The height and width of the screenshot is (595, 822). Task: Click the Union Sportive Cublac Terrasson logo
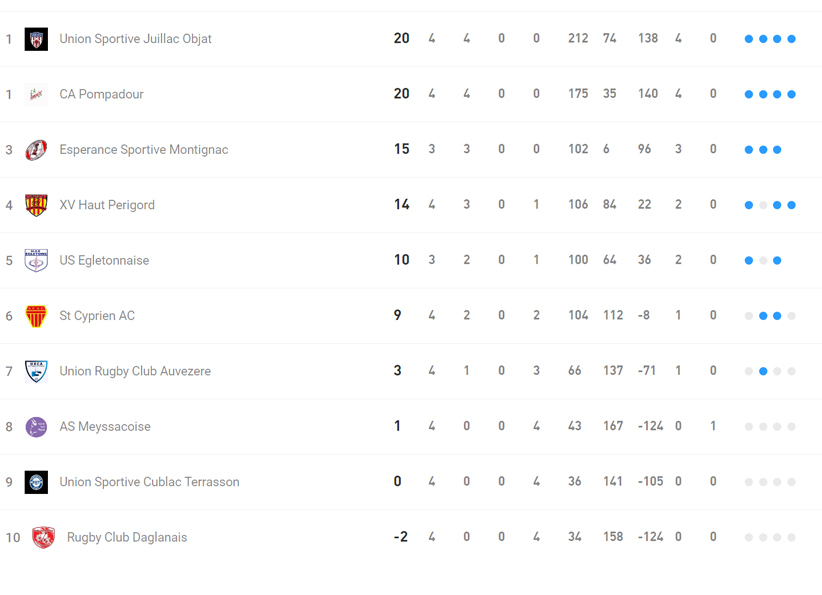coord(36,482)
